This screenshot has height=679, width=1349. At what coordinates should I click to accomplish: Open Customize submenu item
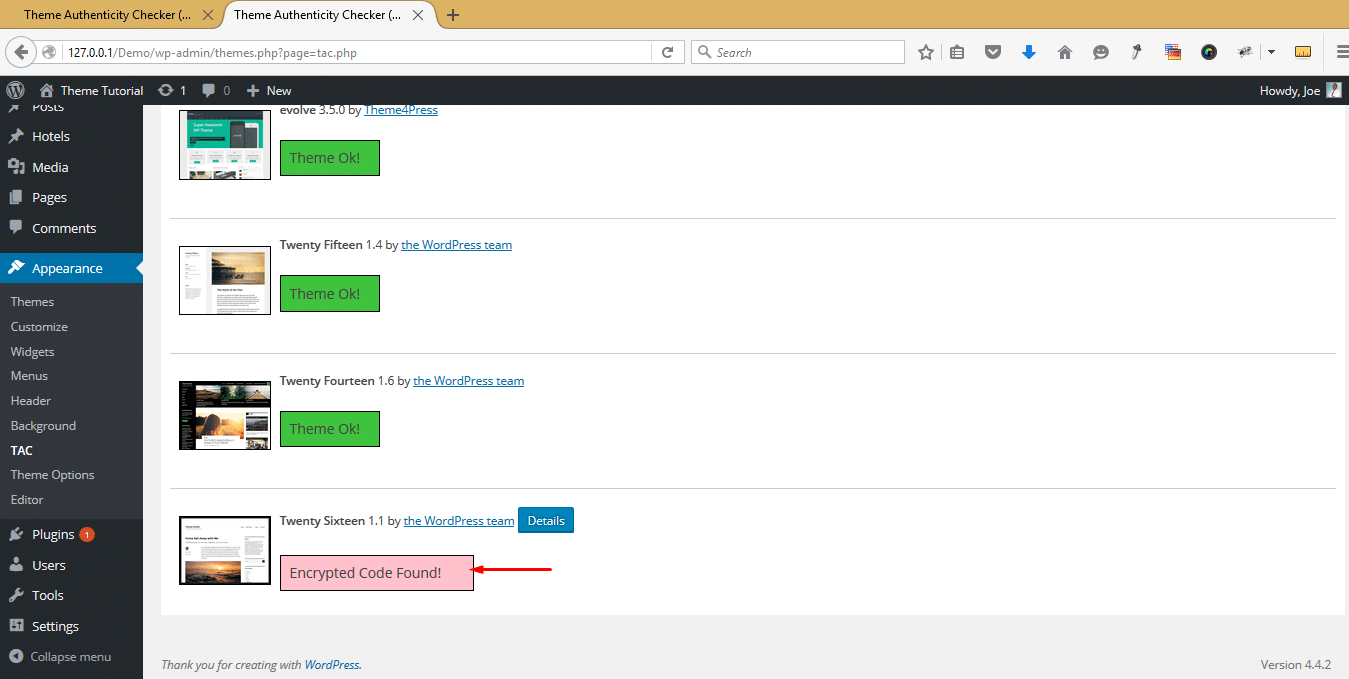(39, 326)
